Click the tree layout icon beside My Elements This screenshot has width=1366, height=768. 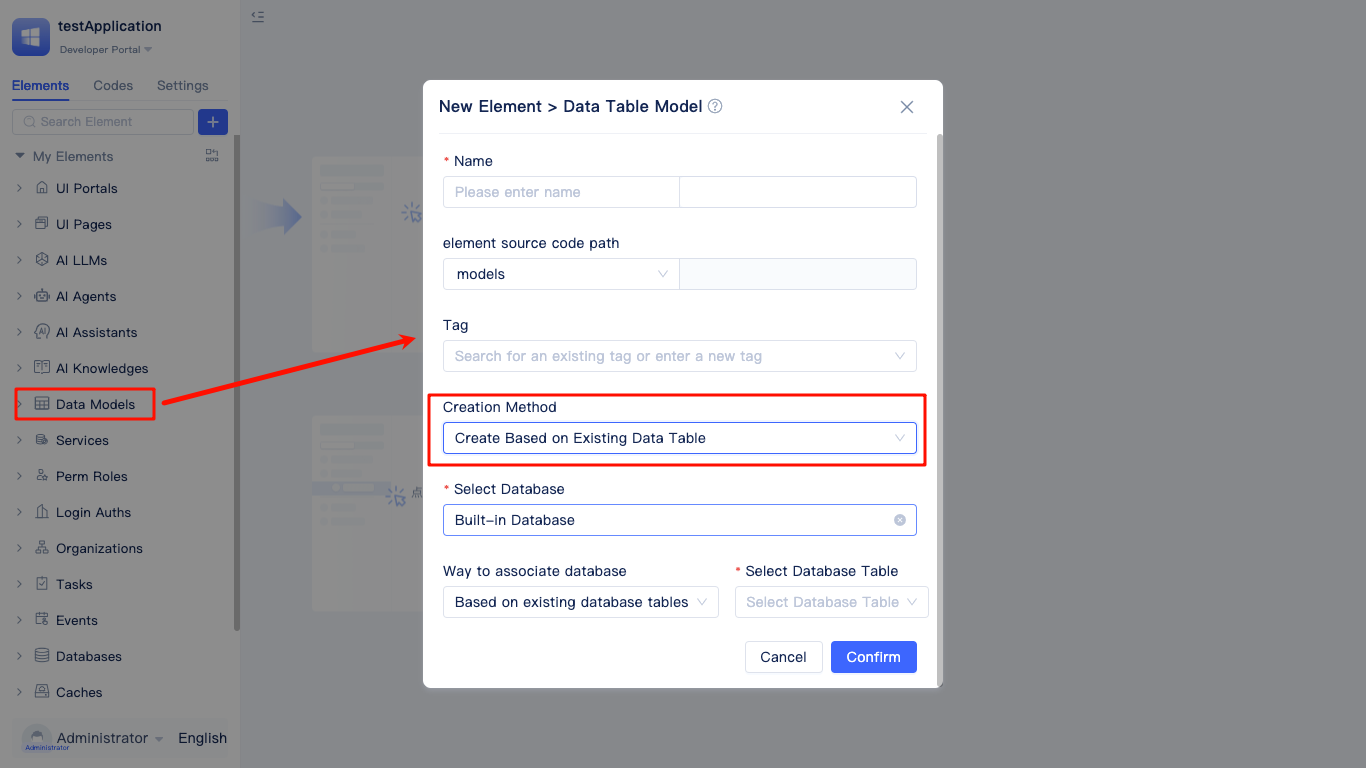click(x=212, y=156)
